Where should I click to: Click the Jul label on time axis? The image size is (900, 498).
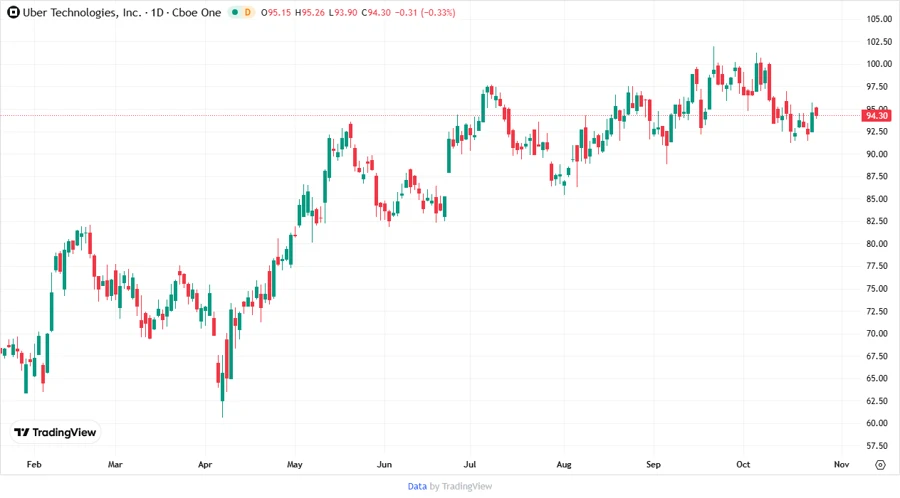(470, 465)
